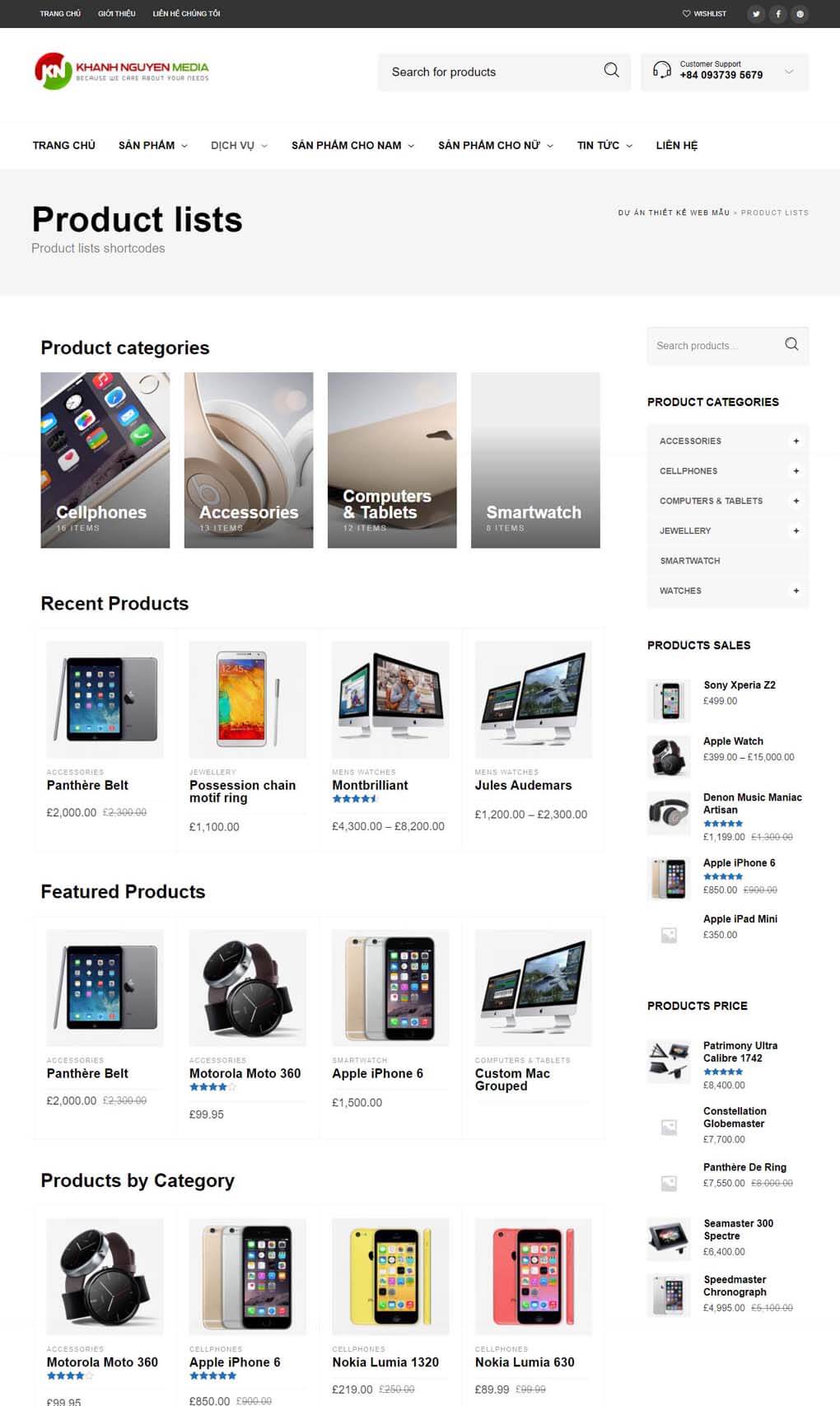The image size is (840, 1406).
Task: Click the Khanh Nguyen Media logo
Action: pos(122,71)
